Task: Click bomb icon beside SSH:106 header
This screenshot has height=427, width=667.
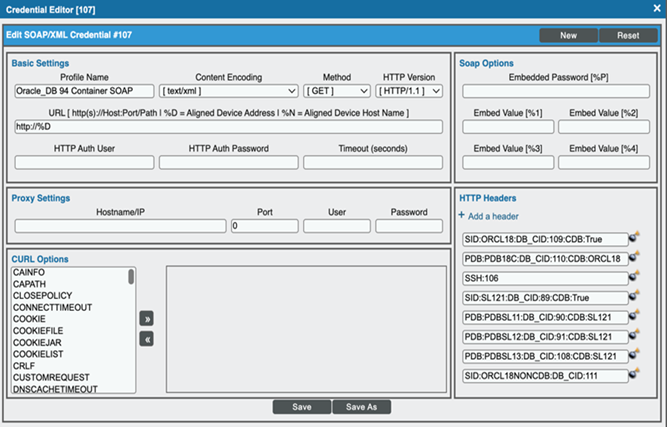Action: coord(634,276)
